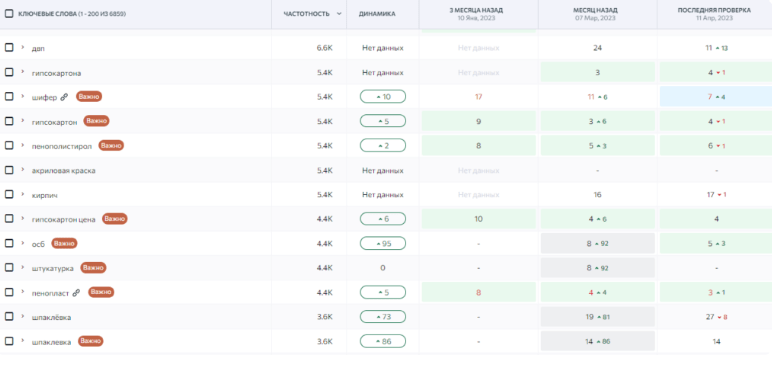Viewport: 772px width, 391px height.
Task: Click Частотность column header label
Action: pyautogui.click(x=306, y=14)
